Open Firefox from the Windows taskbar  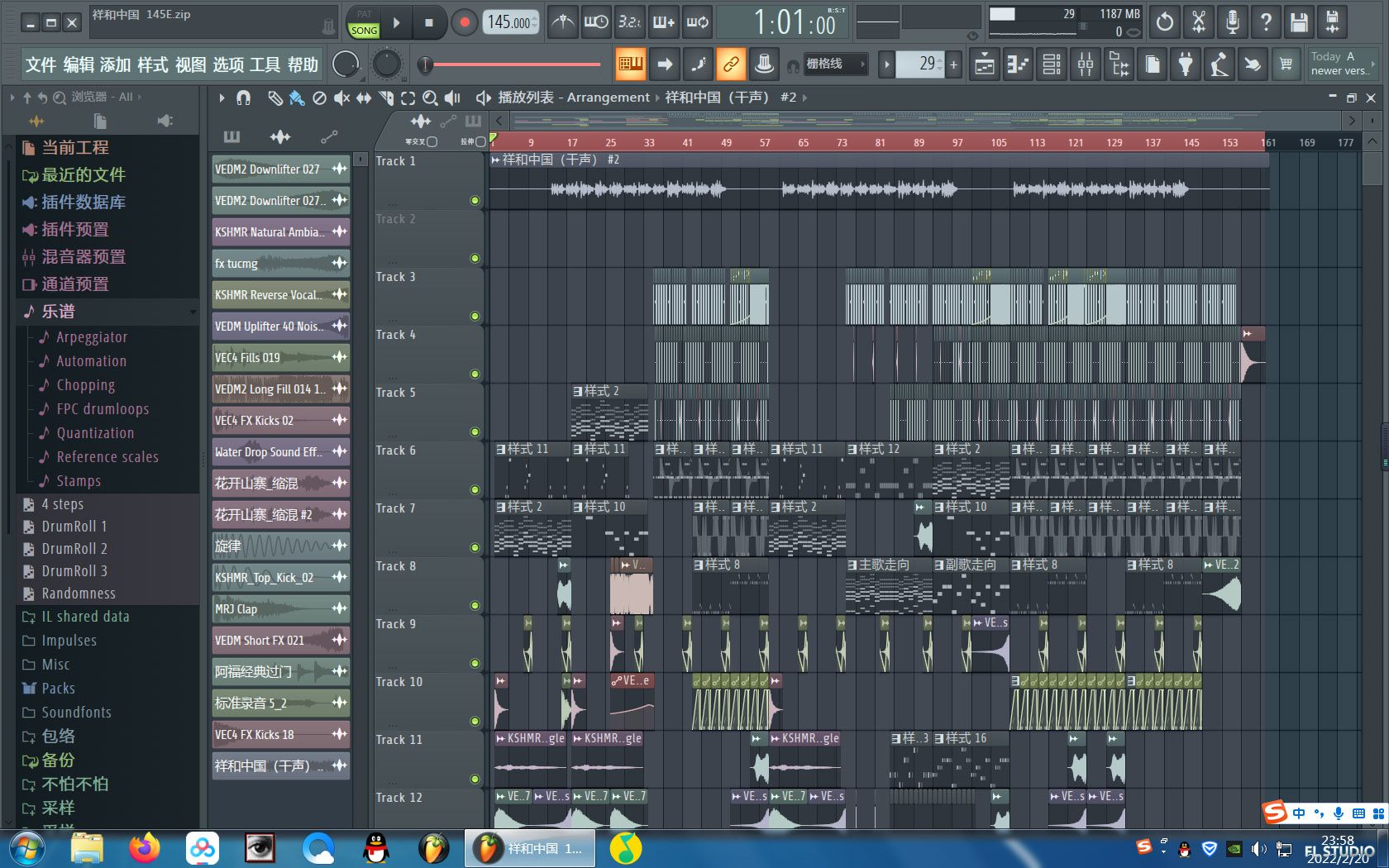point(144,848)
